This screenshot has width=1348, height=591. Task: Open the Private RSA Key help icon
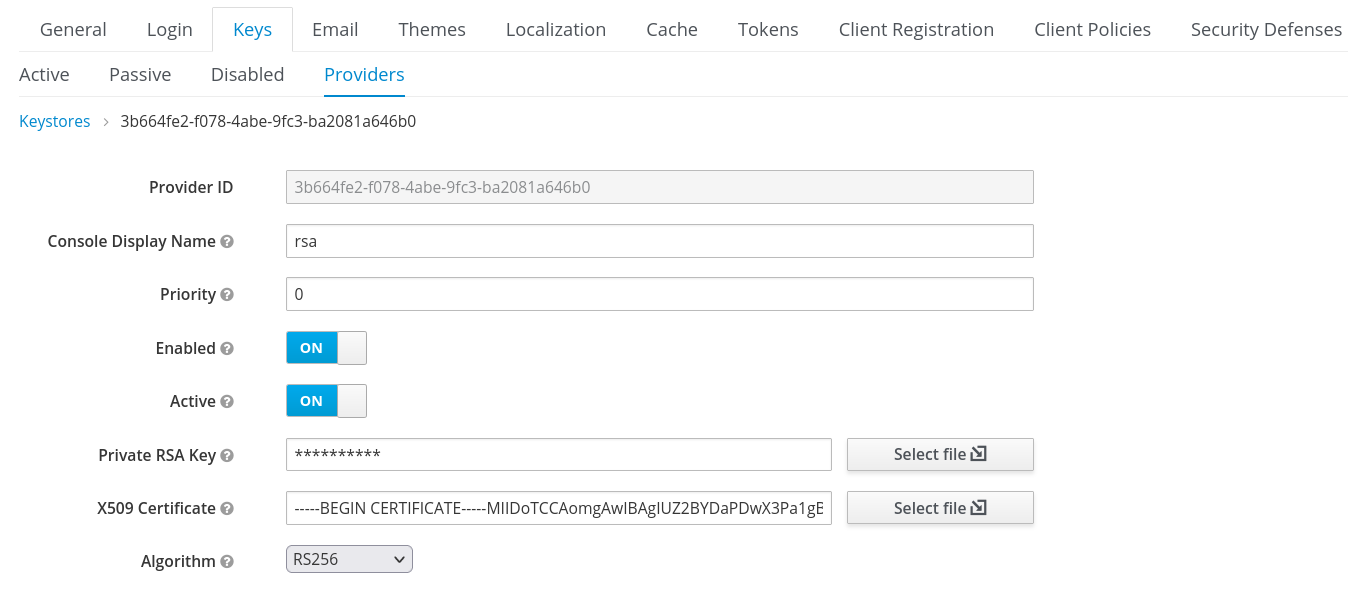coord(226,456)
